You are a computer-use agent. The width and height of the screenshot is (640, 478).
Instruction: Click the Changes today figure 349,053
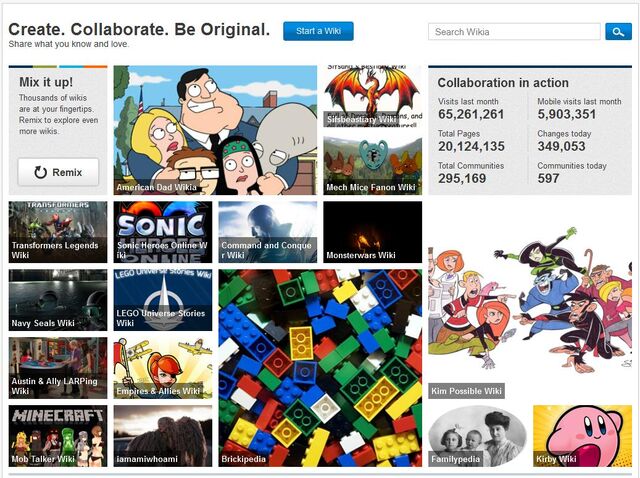[561, 146]
